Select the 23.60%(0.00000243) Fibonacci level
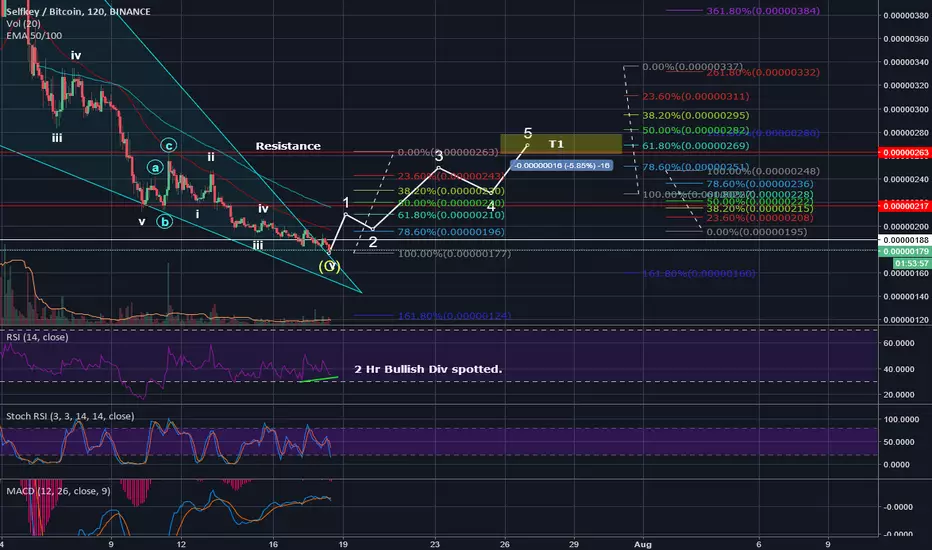The height and width of the screenshot is (550, 932). tap(451, 176)
